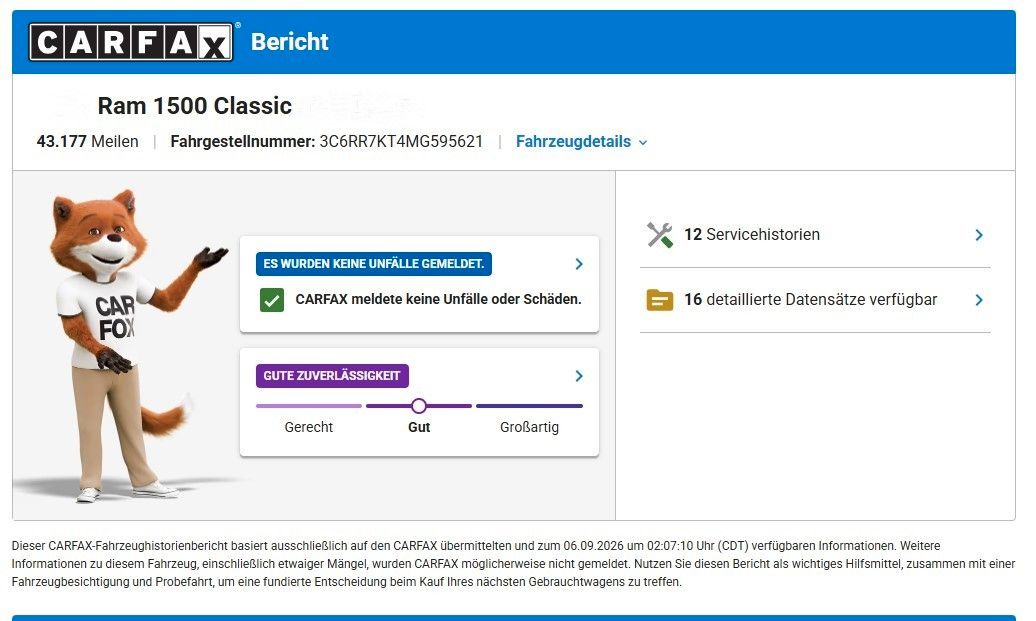Click the yellow folder records icon
This screenshot has height=621, width=1036.
tap(659, 300)
